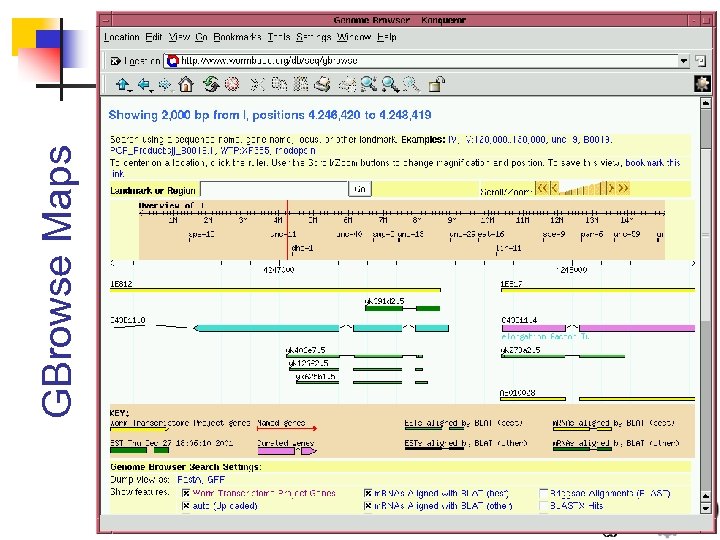Click the site favicon in URL field

pyautogui.click(x=172, y=61)
